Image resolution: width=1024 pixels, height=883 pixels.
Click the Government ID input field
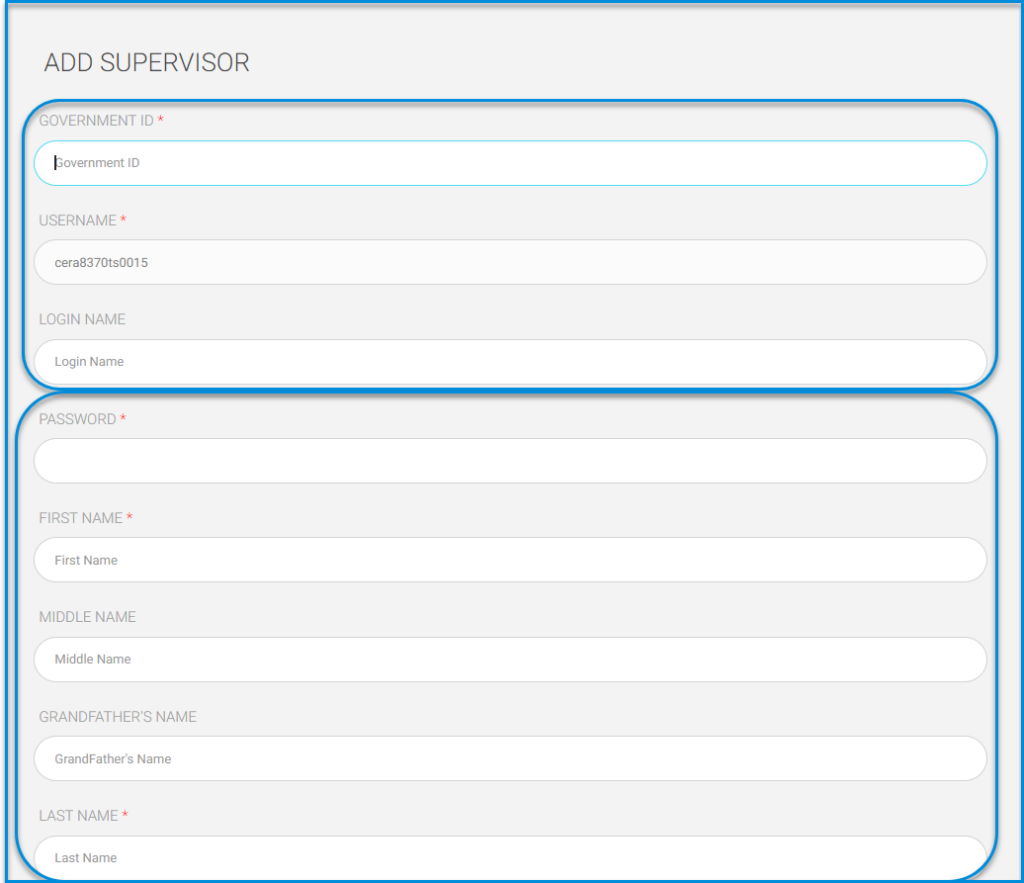point(510,163)
